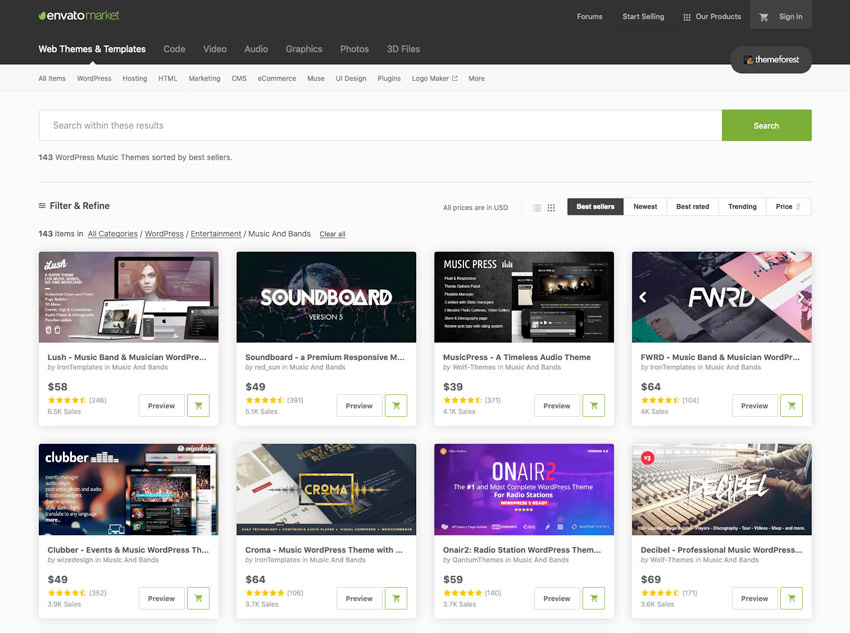This screenshot has width=850, height=633.
Task: Select Plugins subcategory
Action: coord(389,79)
